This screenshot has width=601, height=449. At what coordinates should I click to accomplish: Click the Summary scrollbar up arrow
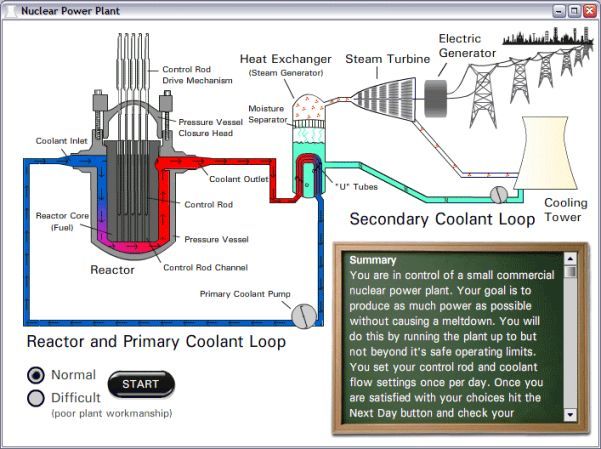point(570,259)
